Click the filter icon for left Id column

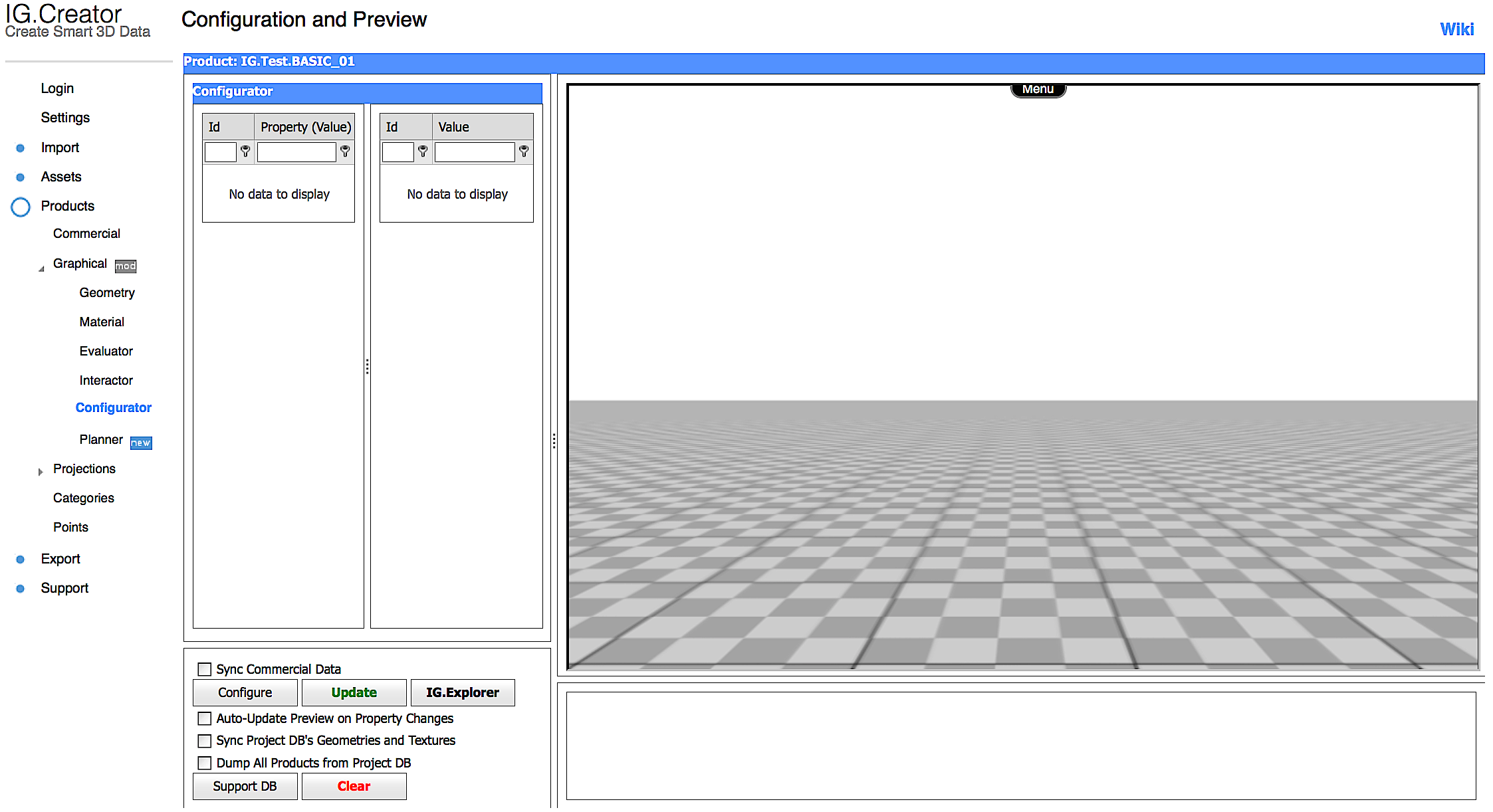(x=245, y=152)
